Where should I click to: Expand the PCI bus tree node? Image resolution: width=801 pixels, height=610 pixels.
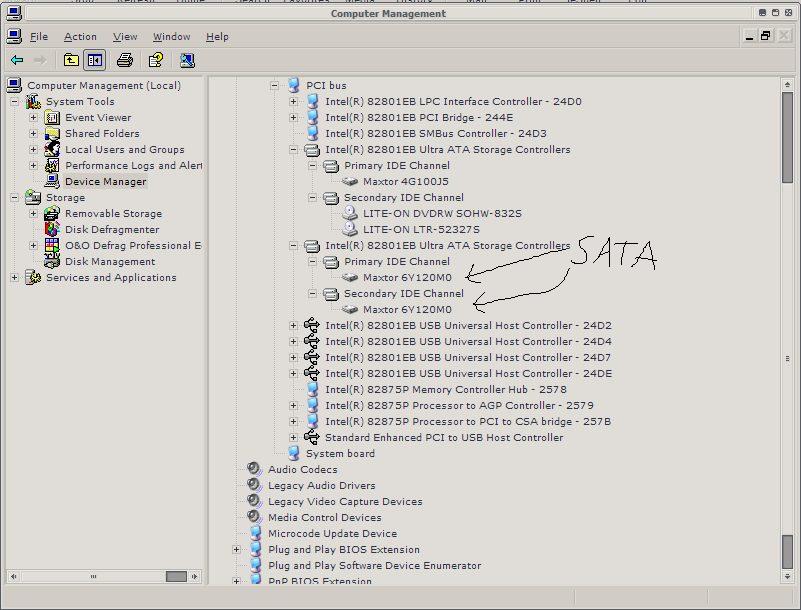coord(275,85)
